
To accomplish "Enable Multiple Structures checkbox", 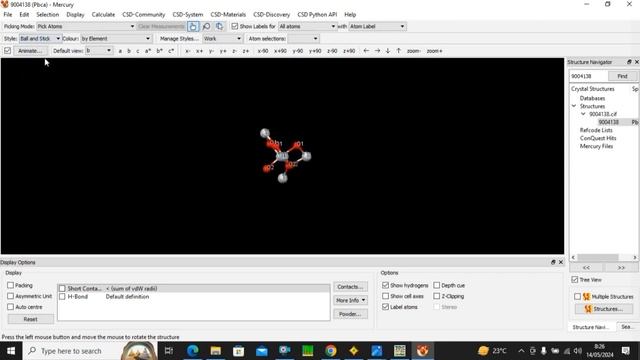I will click(577, 297).
